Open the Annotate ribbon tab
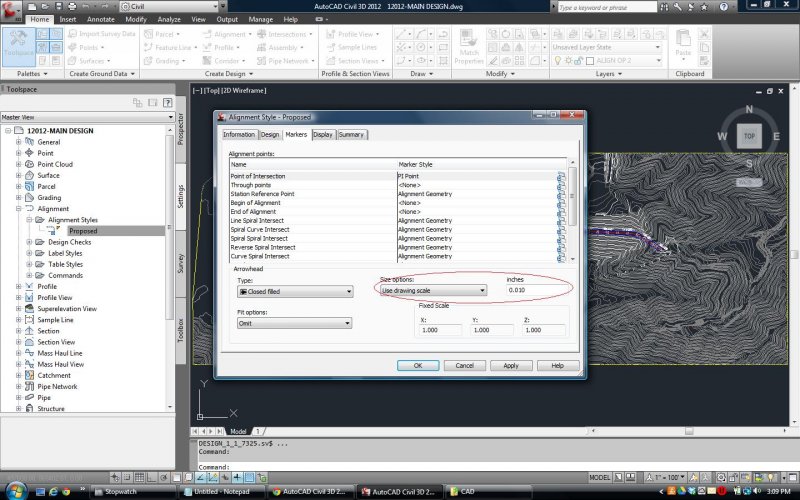 tap(101, 19)
